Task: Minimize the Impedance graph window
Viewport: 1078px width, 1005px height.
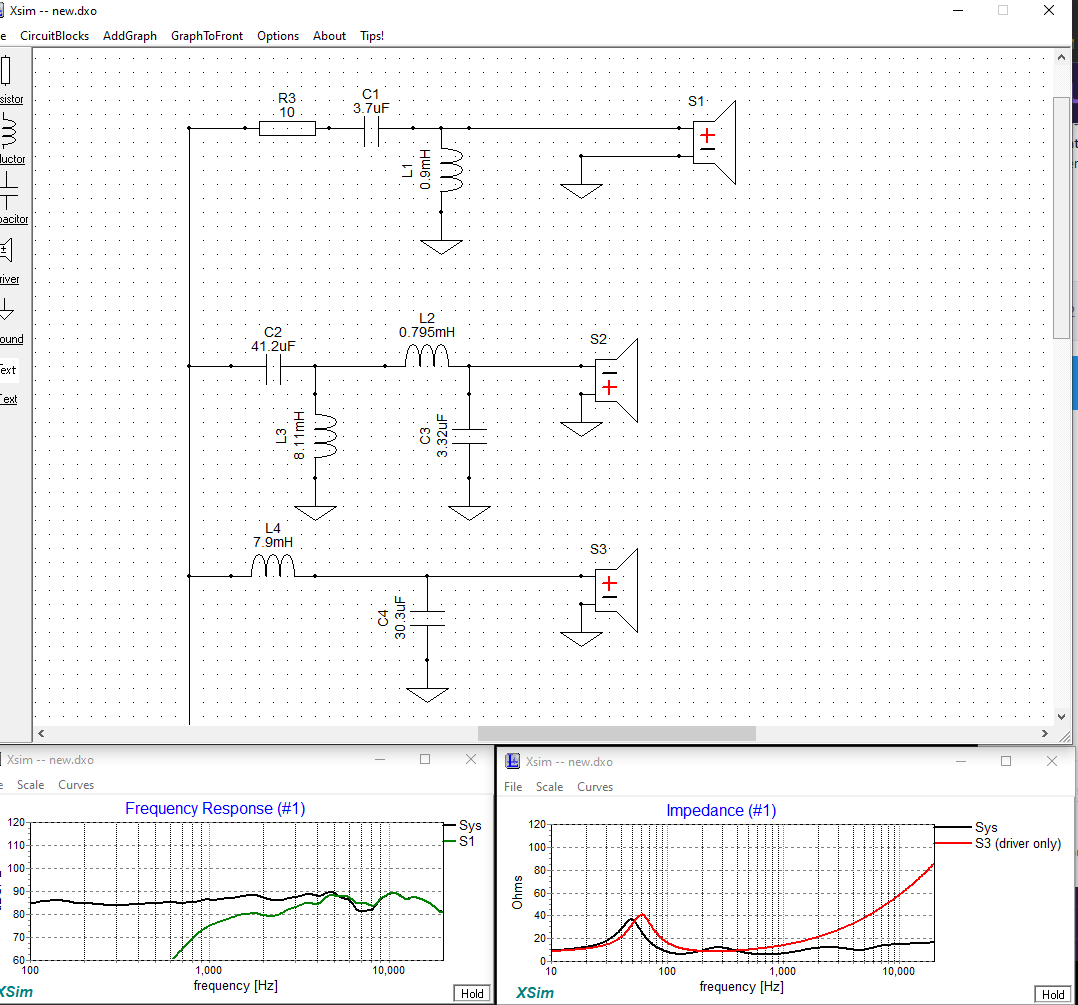Action: (961, 761)
